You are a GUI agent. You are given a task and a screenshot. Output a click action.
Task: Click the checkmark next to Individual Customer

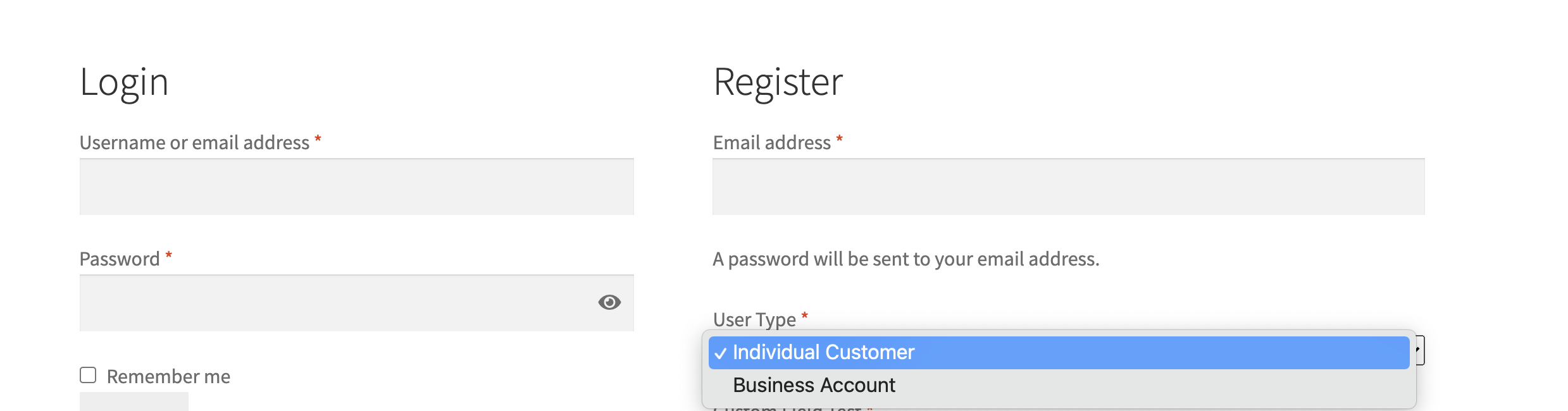(x=720, y=352)
